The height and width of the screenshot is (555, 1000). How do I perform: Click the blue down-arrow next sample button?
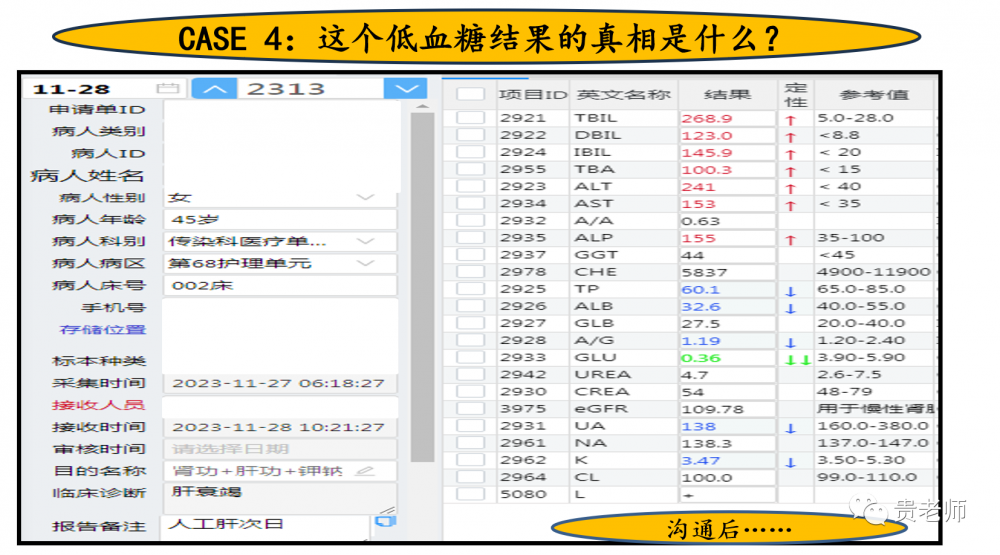[405, 89]
